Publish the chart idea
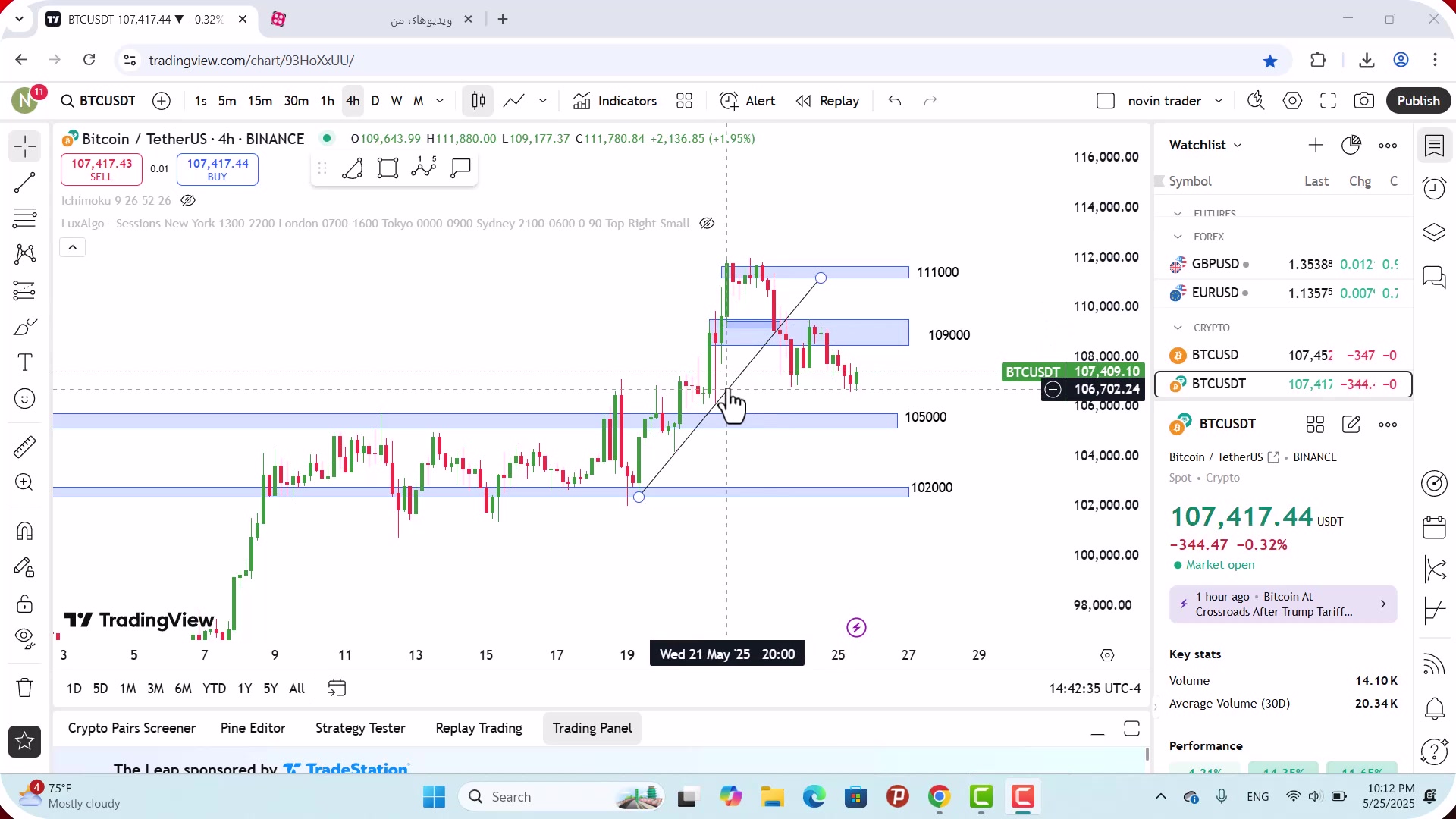Viewport: 1456px width, 819px height. tap(1418, 101)
